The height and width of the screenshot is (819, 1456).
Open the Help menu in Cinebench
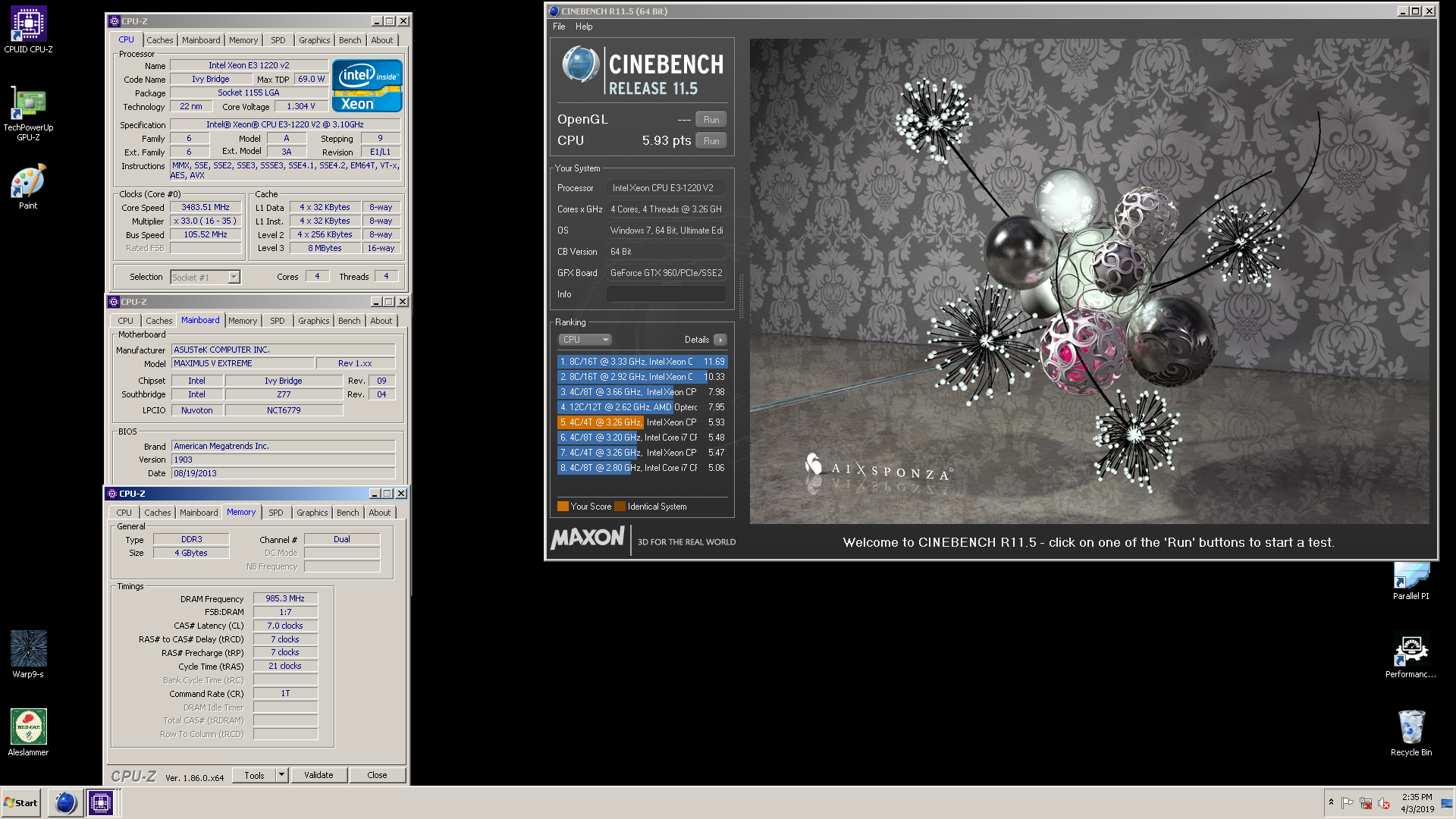584,27
